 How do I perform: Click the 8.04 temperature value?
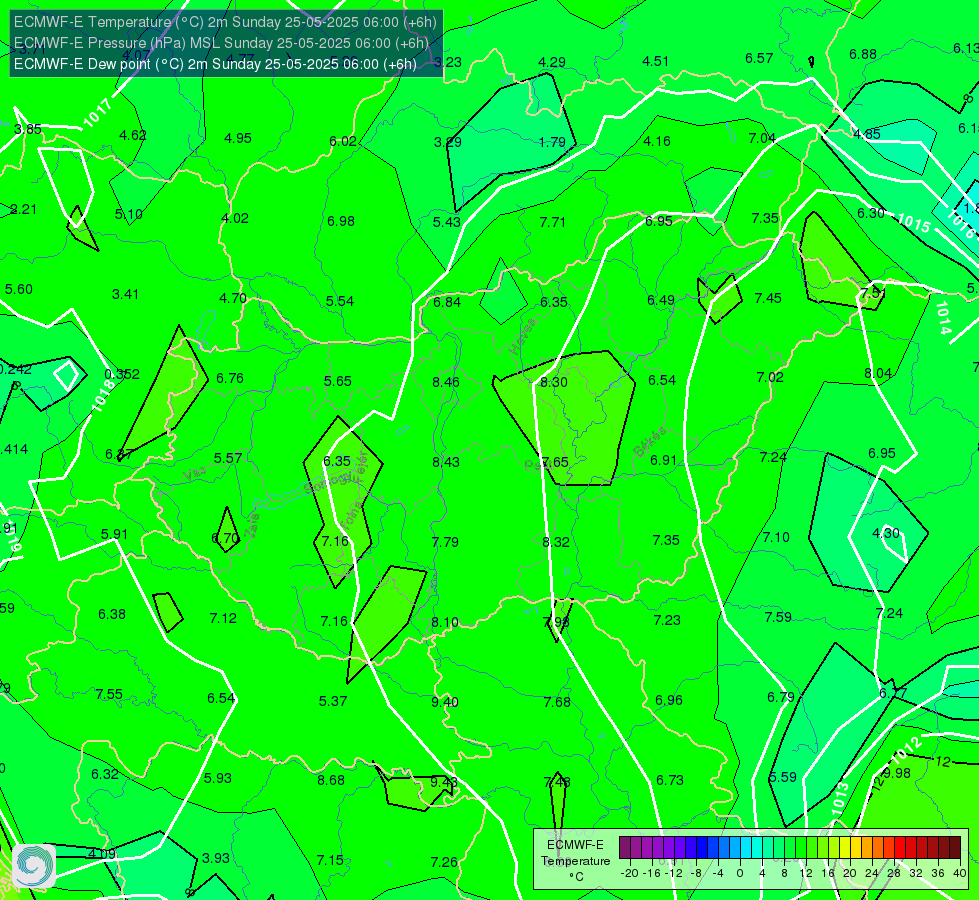point(878,373)
